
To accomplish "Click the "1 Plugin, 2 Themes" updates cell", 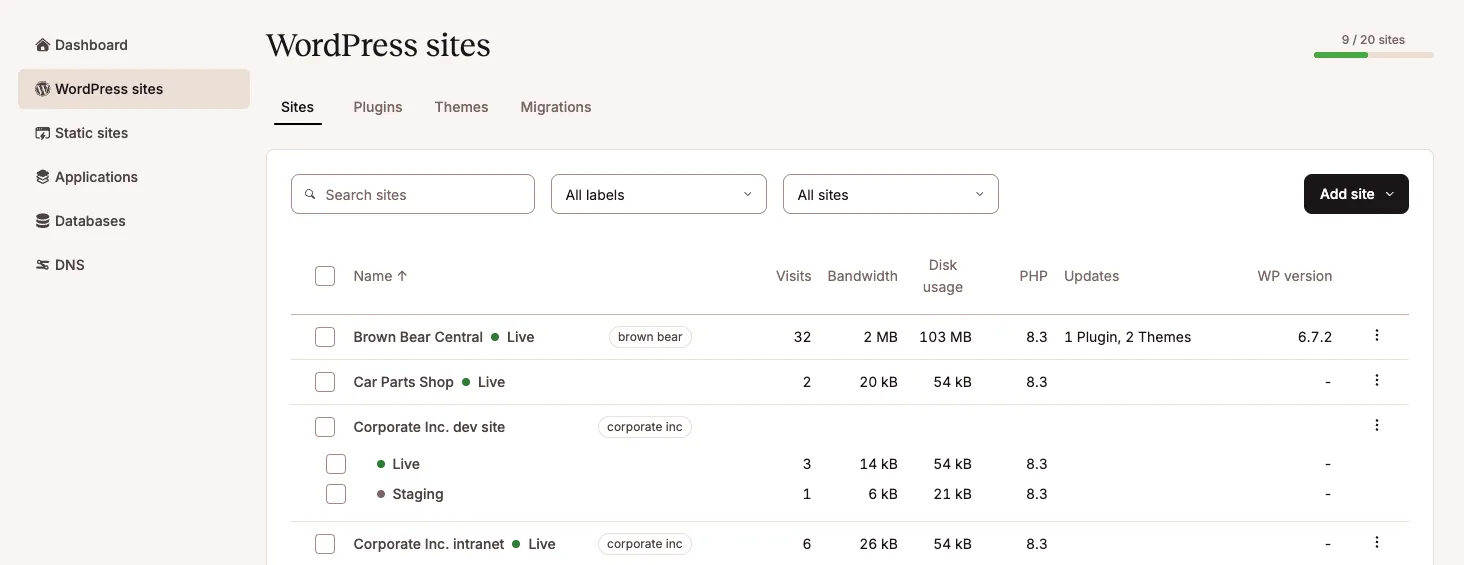I will 1128,337.
